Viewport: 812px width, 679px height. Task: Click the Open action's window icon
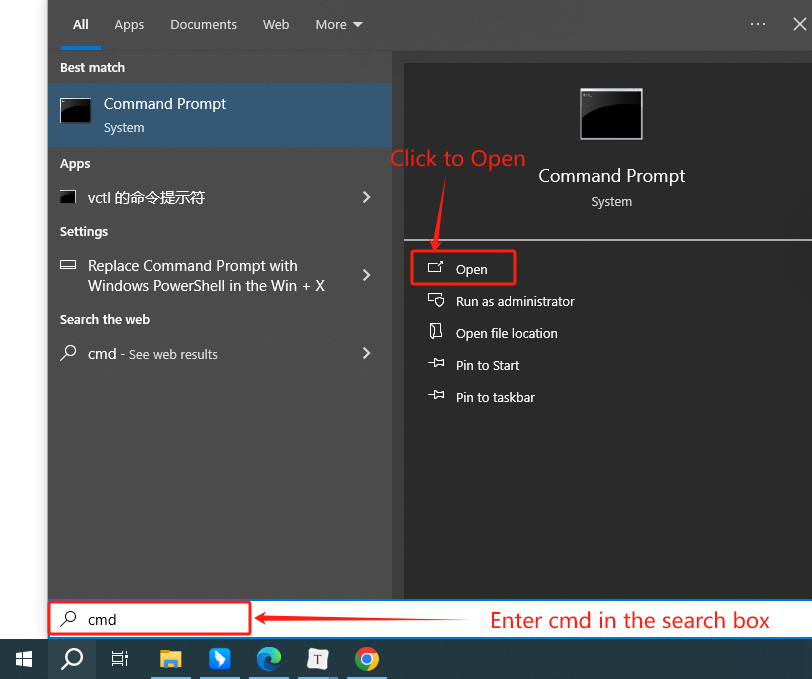436,267
